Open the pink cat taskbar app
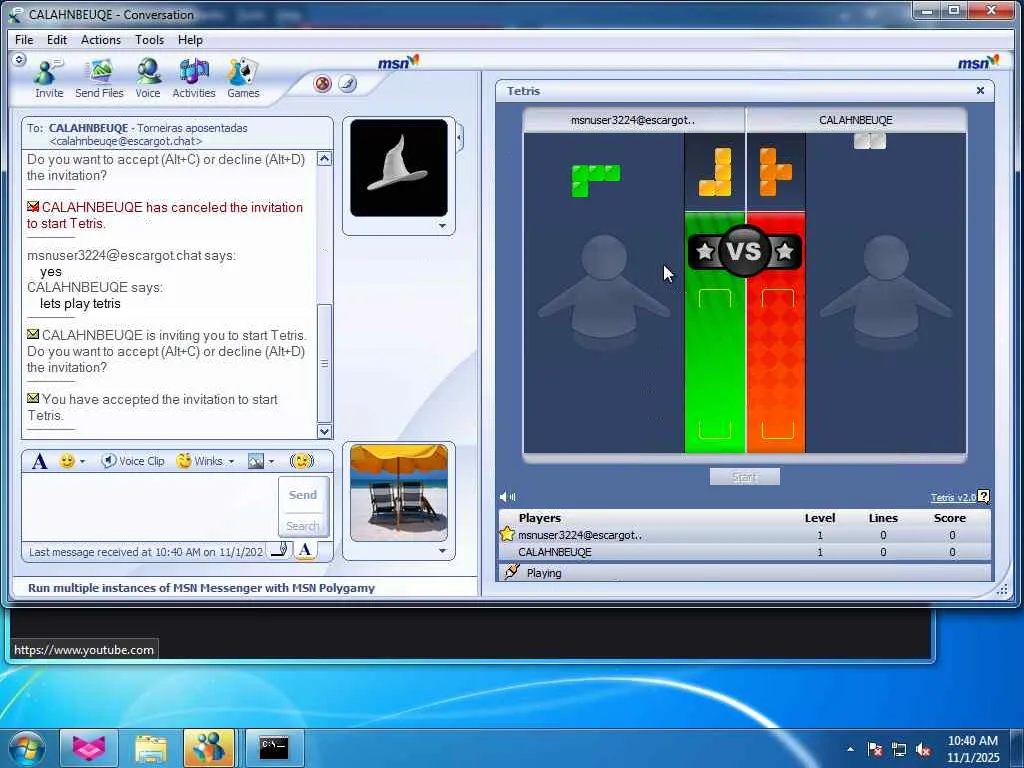Screen dimensions: 1024x768 89,748
